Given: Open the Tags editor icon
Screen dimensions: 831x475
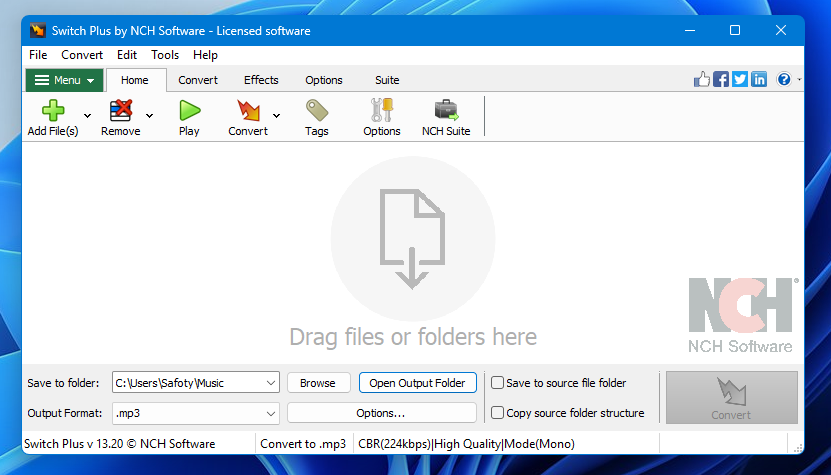Looking at the screenshot, I should pyautogui.click(x=317, y=111).
